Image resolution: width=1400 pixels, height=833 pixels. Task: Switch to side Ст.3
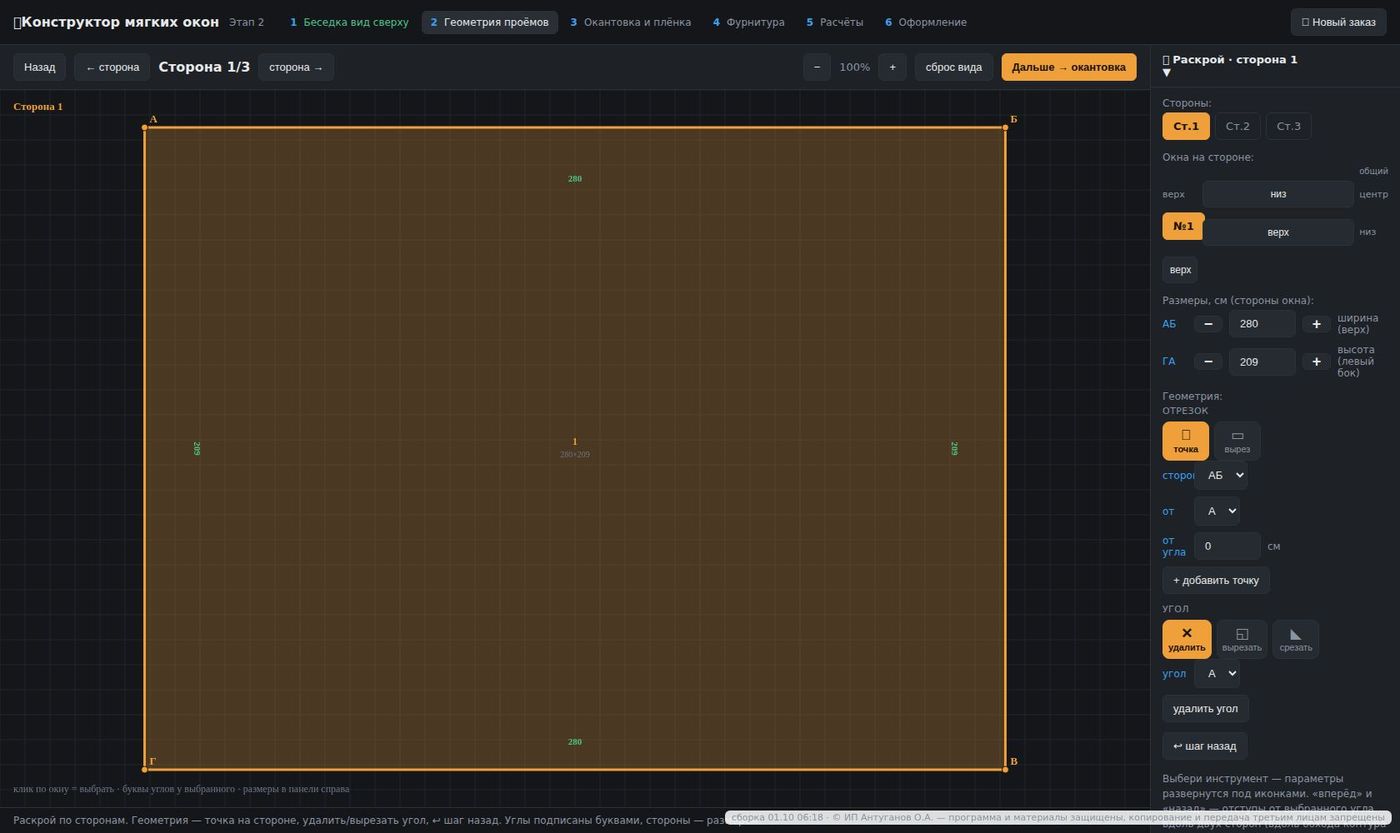[1289, 126]
